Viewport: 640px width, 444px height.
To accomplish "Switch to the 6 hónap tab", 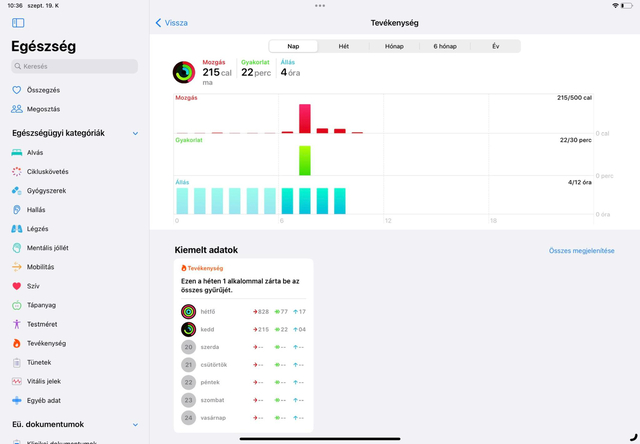I will tap(445, 46).
